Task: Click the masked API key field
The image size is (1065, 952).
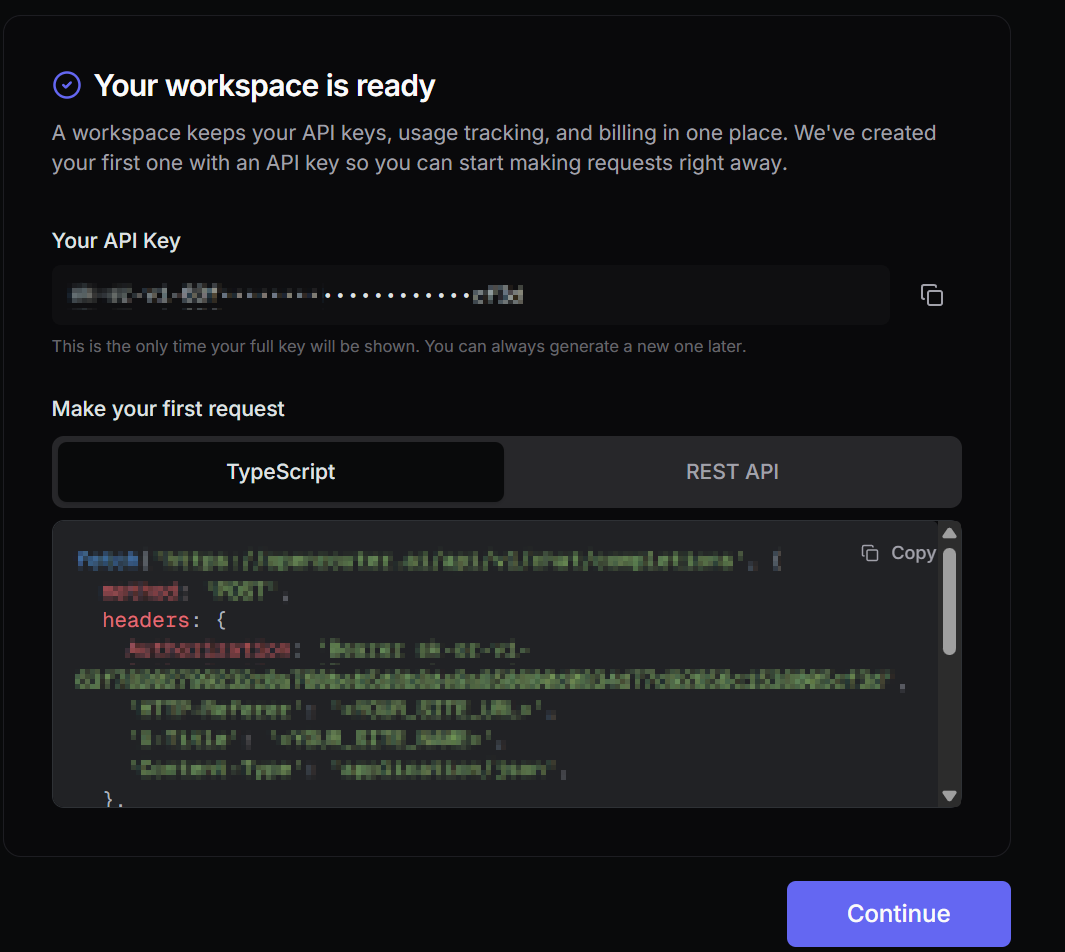Action: [x=471, y=295]
